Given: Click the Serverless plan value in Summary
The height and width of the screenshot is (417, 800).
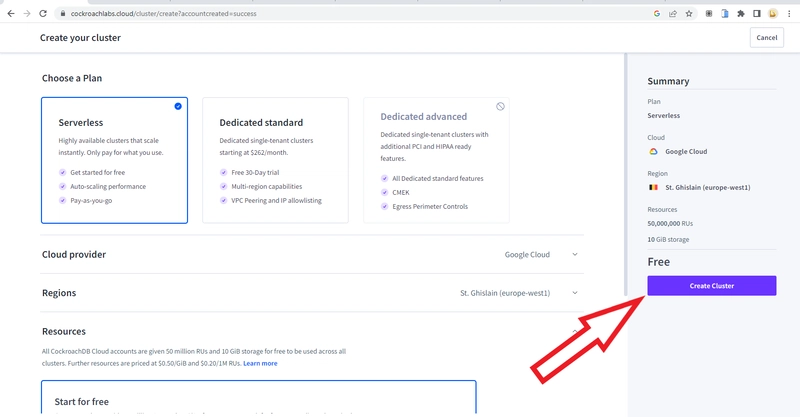Looking at the screenshot, I should click(x=663, y=116).
